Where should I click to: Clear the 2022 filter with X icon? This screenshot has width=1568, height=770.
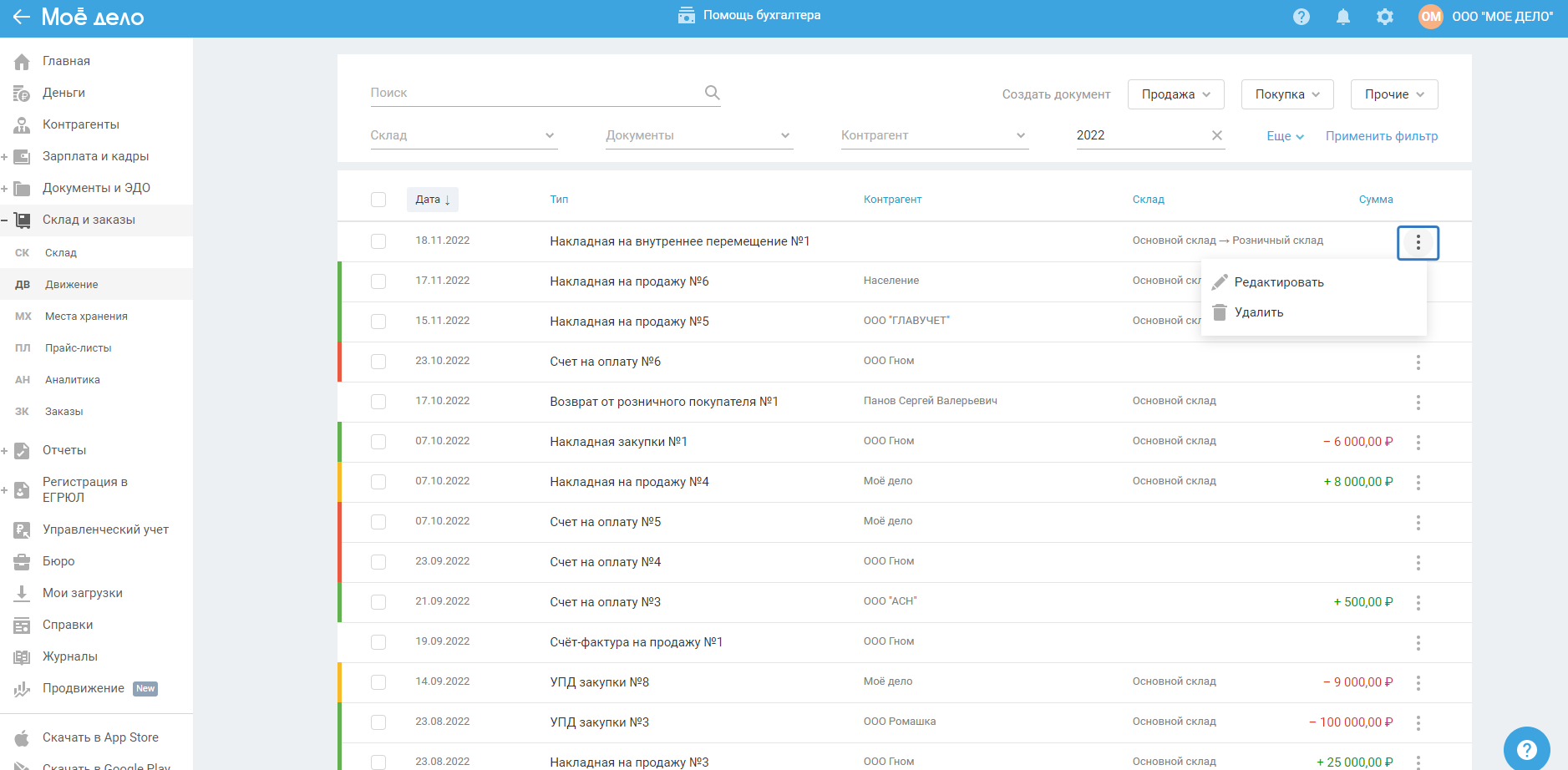pyautogui.click(x=1216, y=135)
